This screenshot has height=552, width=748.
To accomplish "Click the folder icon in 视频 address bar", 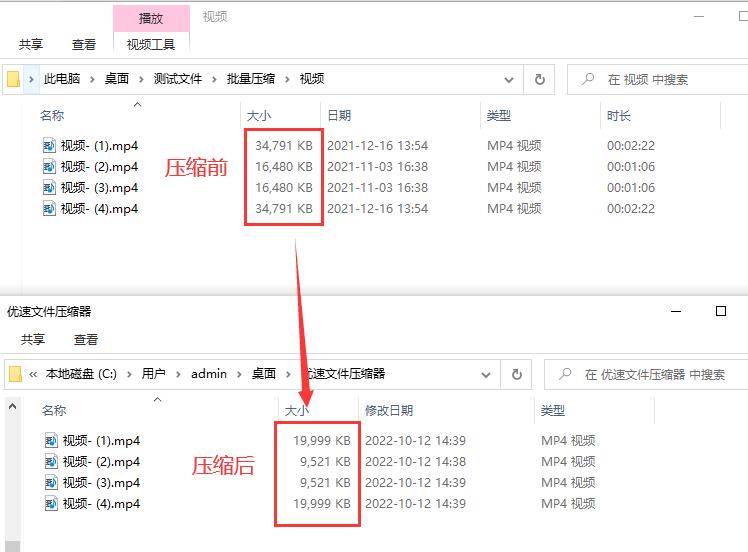I will (13, 79).
